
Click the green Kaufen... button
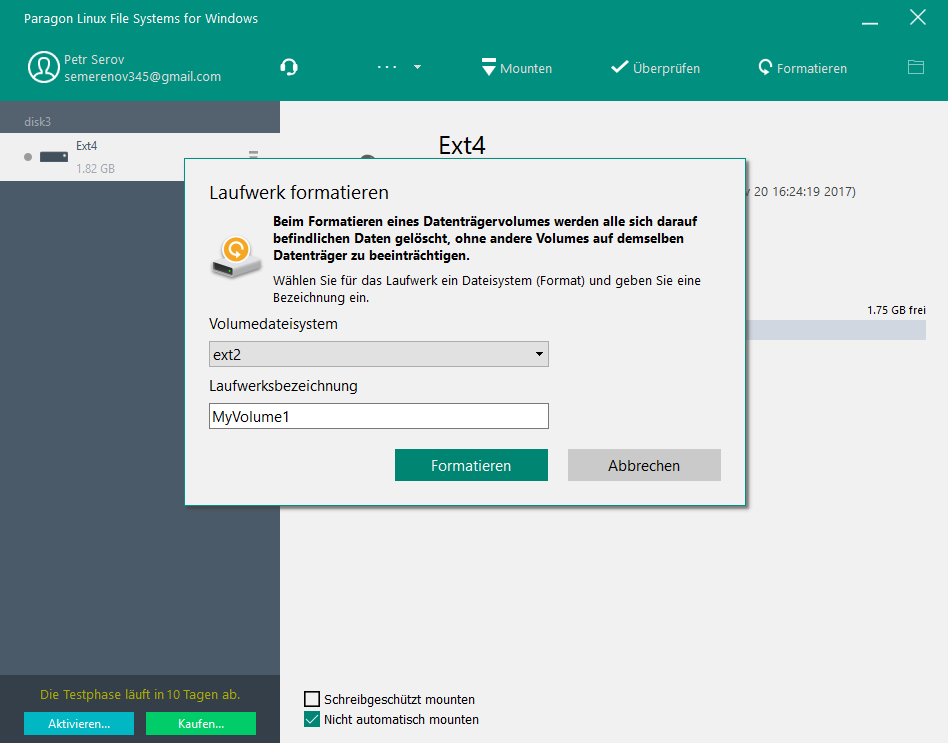tap(200, 723)
